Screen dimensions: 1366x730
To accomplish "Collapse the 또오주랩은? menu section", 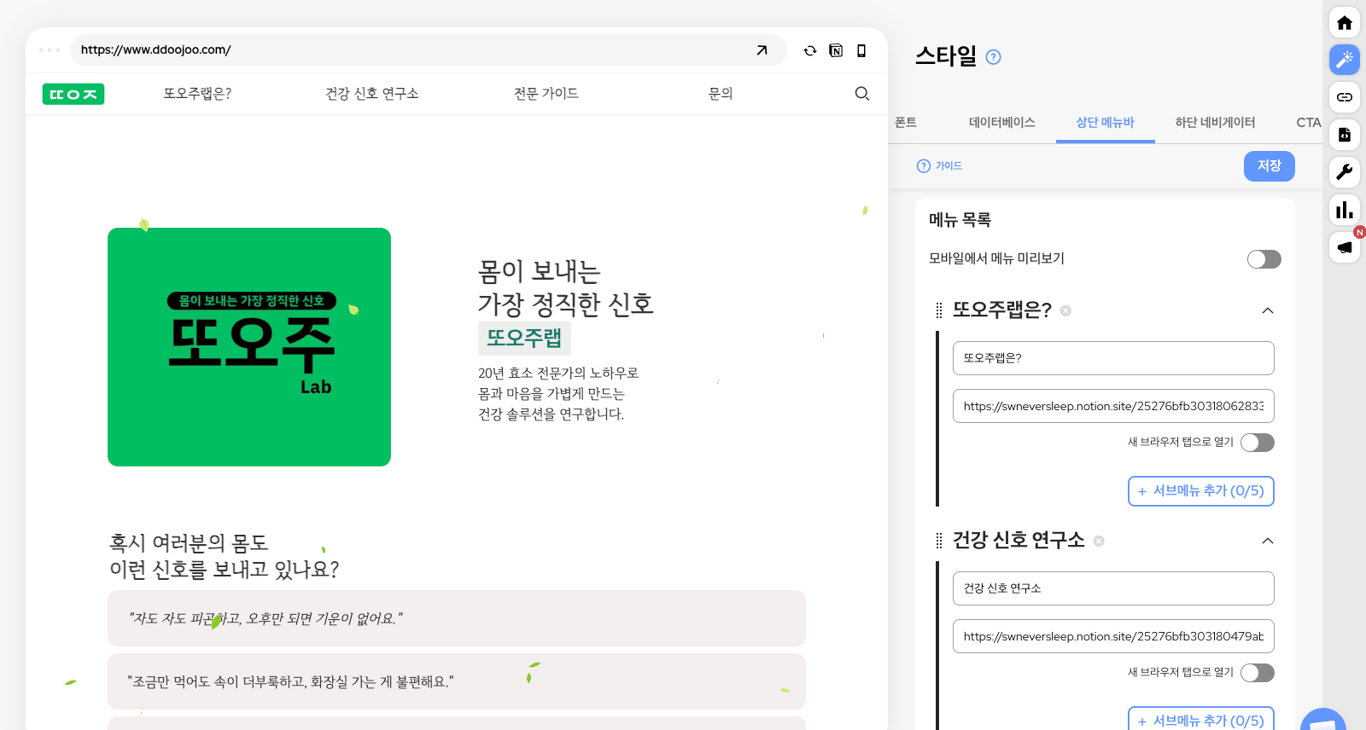I will click(x=1267, y=311).
